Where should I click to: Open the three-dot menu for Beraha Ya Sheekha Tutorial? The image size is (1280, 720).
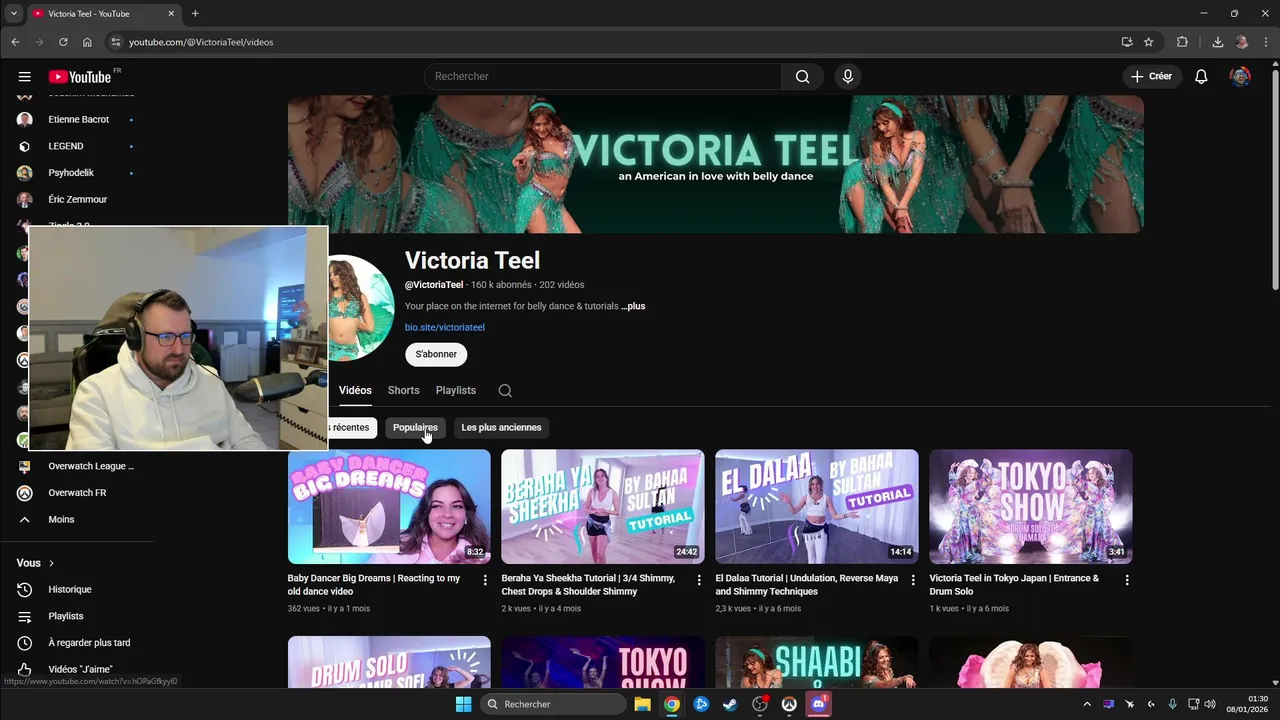point(699,580)
